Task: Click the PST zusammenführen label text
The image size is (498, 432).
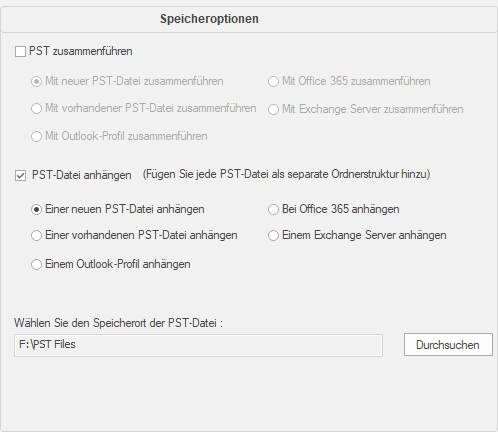Action: [81, 51]
